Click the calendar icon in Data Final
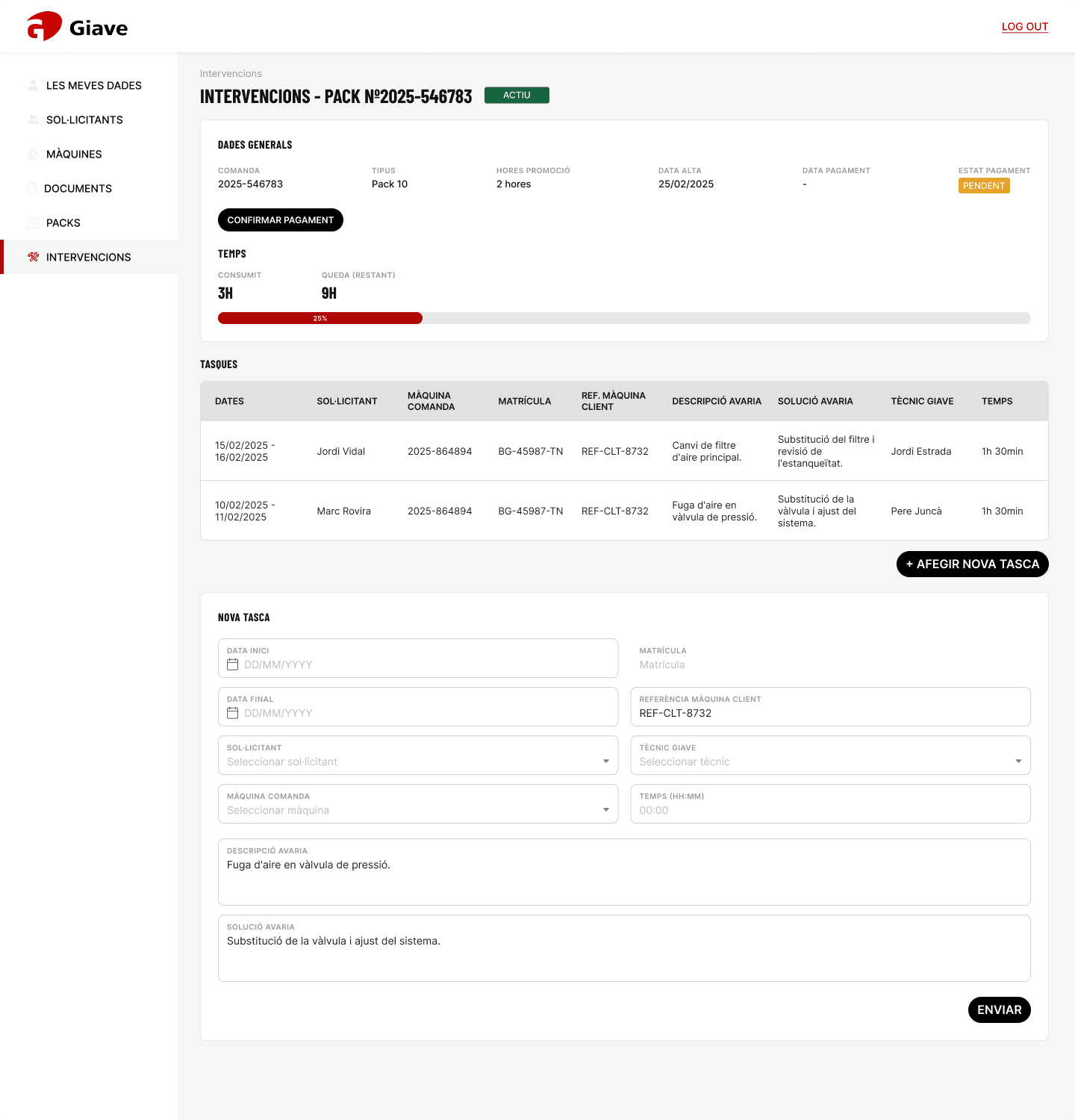The width and height of the screenshot is (1075, 1120). coord(233,713)
